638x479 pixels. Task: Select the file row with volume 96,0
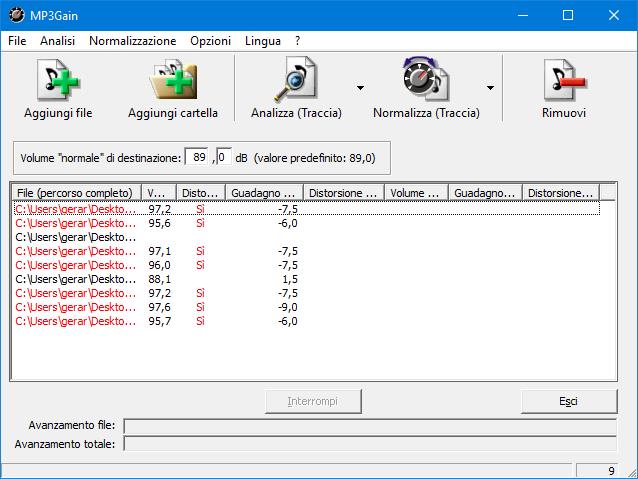(x=307, y=265)
